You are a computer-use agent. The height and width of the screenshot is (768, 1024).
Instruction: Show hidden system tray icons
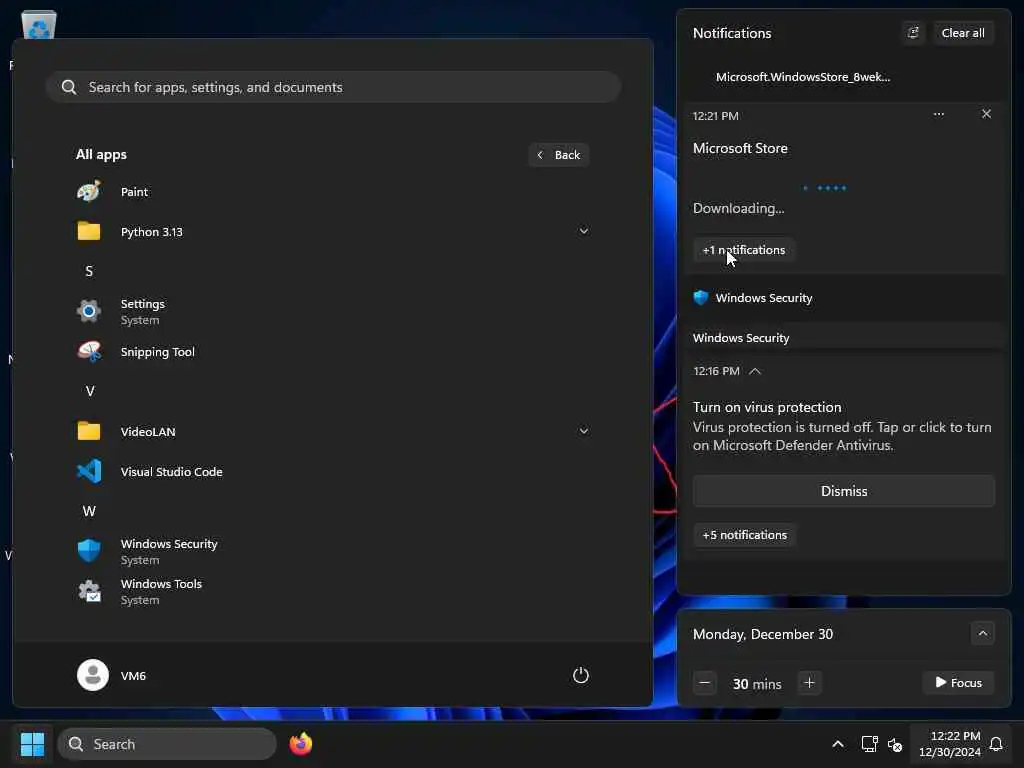[837, 744]
